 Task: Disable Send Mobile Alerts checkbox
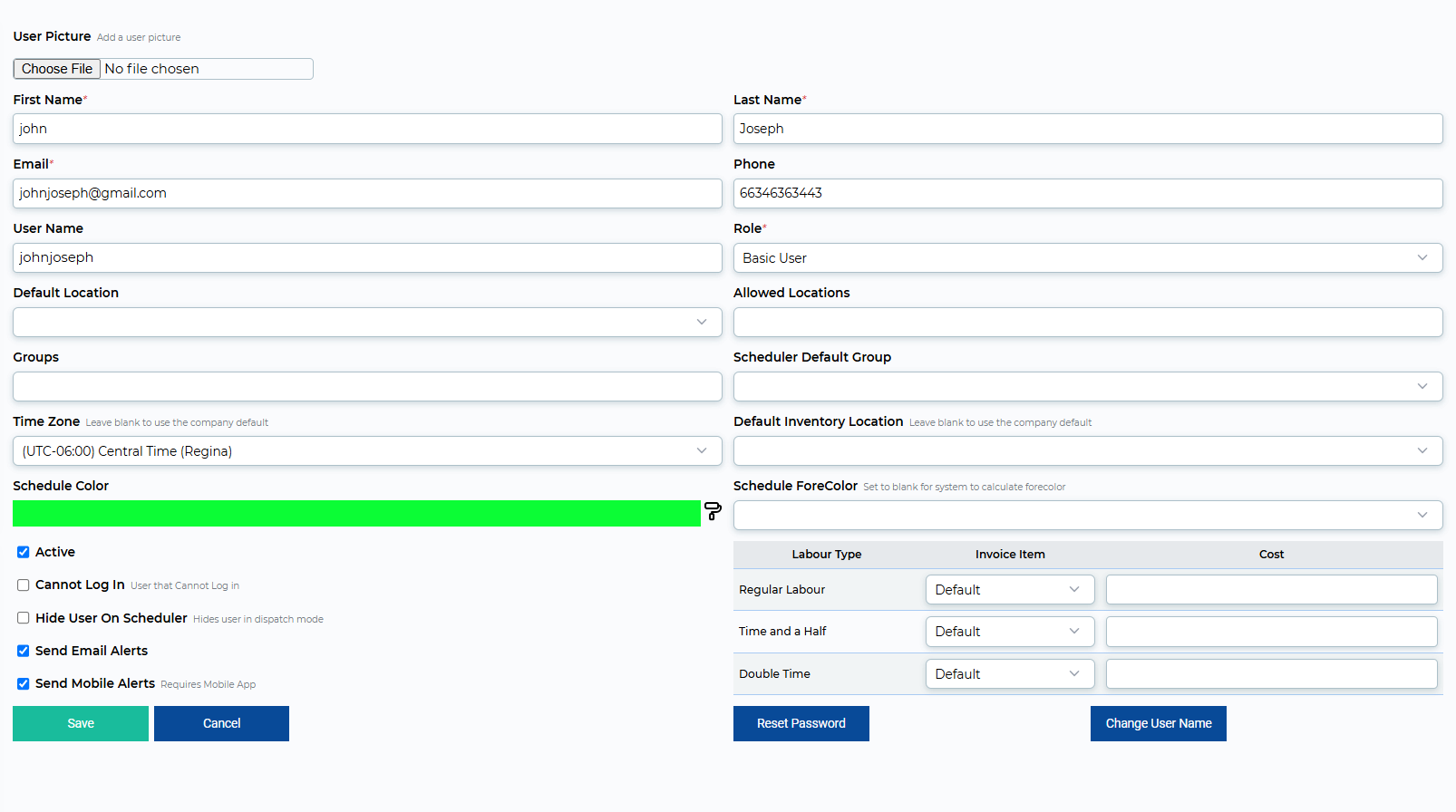(x=24, y=684)
